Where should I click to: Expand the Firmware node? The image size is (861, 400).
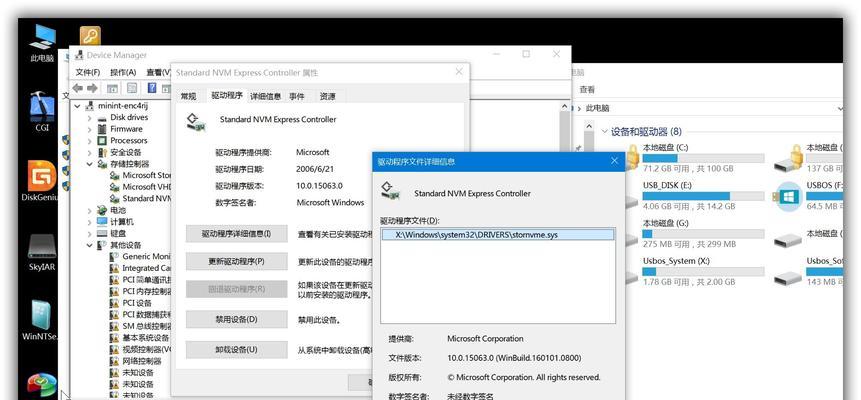[x=90, y=129]
